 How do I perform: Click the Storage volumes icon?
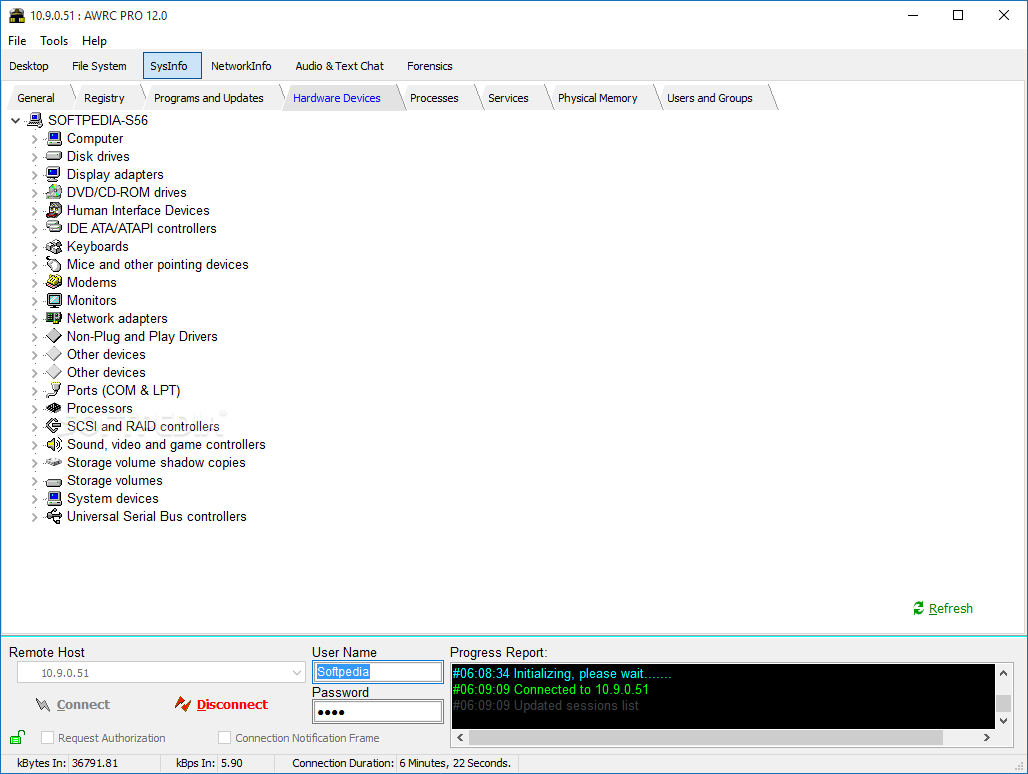54,480
